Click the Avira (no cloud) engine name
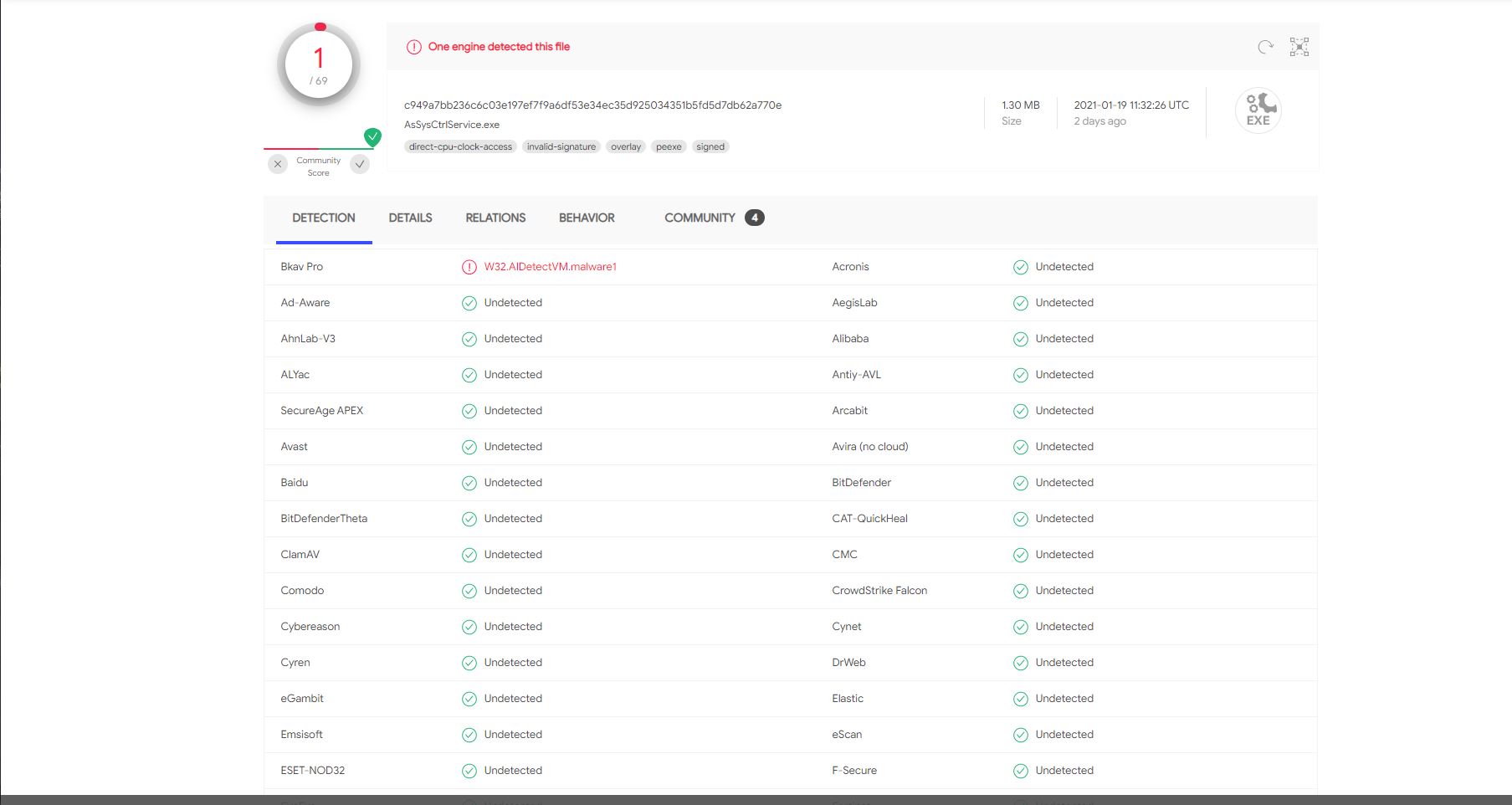This screenshot has width=1512, height=805. point(870,447)
